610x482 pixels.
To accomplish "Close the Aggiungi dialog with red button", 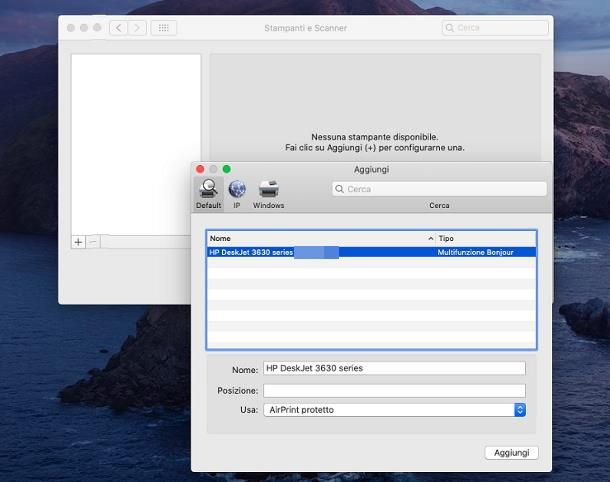I will pyautogui.click(x=200, y=169).
